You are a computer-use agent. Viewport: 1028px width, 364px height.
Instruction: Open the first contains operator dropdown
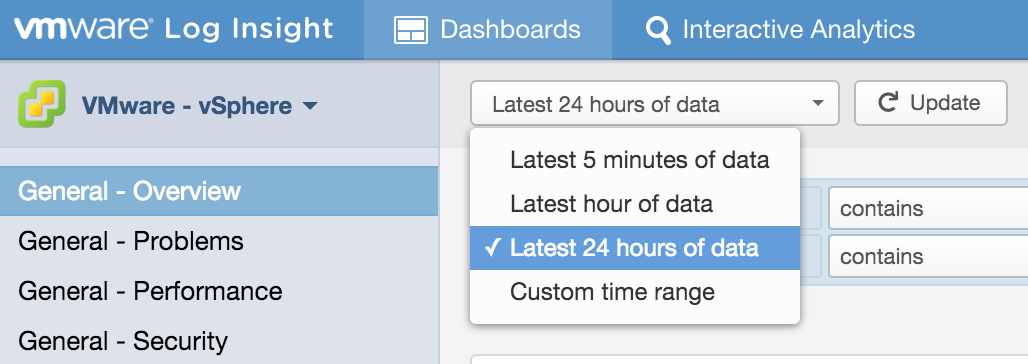click(x=928, y=209)
